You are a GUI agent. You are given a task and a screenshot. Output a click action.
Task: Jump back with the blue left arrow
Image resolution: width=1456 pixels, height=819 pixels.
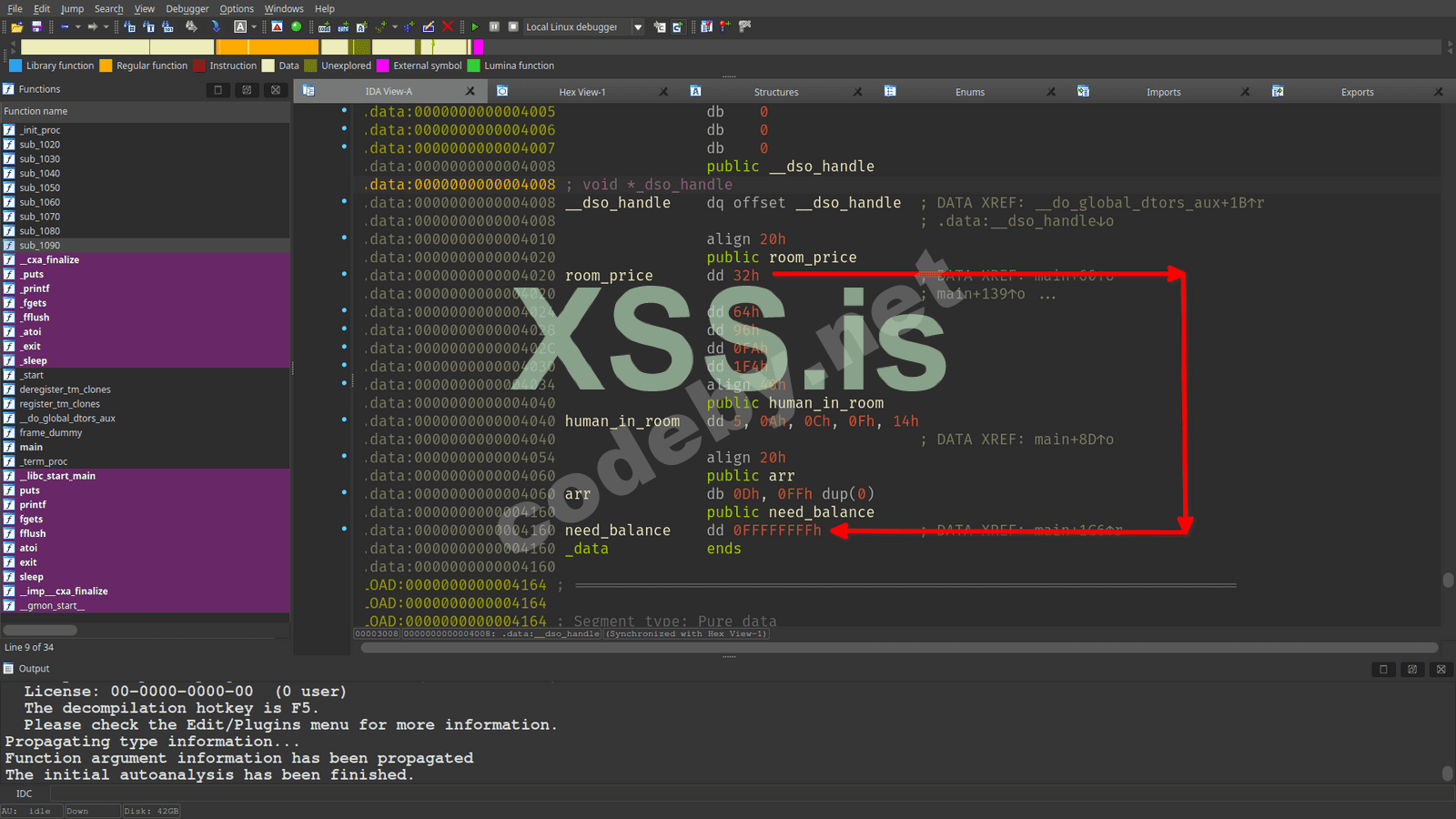pos(64,27)
